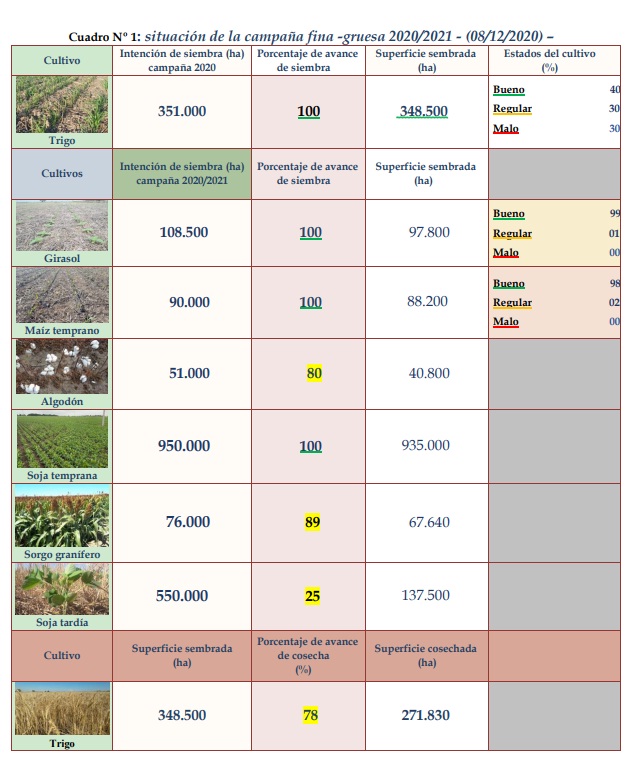Click the green "campaña 2020/2021" header cell

[x=183, y=173]
